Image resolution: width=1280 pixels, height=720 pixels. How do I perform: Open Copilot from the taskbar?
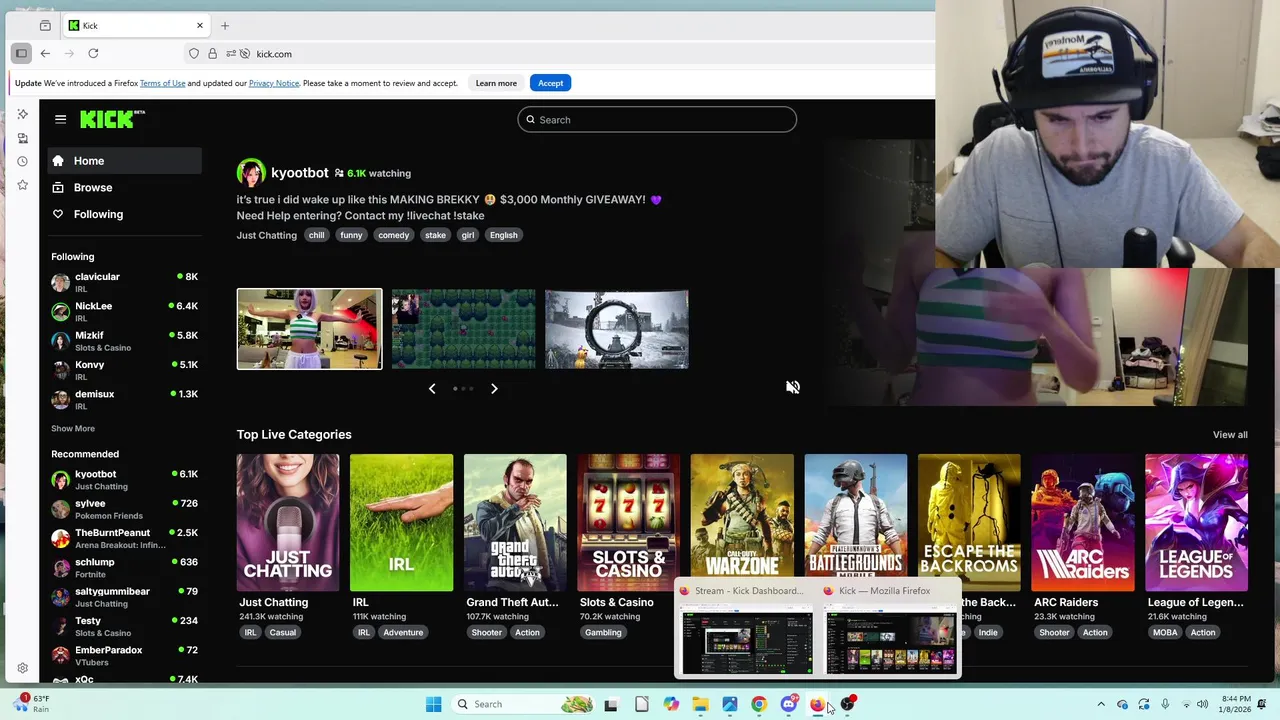pos(671,704)
